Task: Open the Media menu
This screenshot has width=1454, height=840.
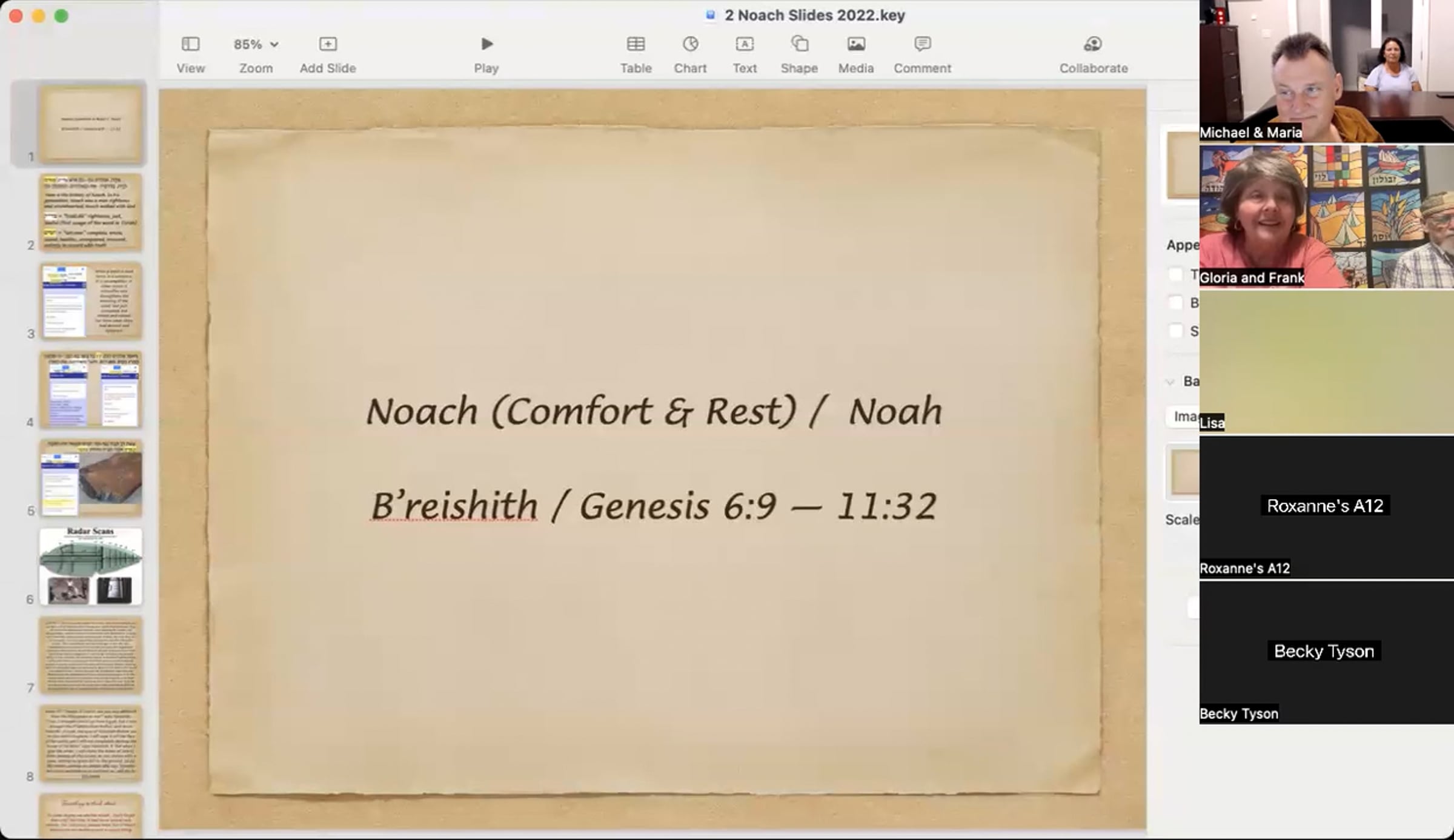Action: coord(855,44)
